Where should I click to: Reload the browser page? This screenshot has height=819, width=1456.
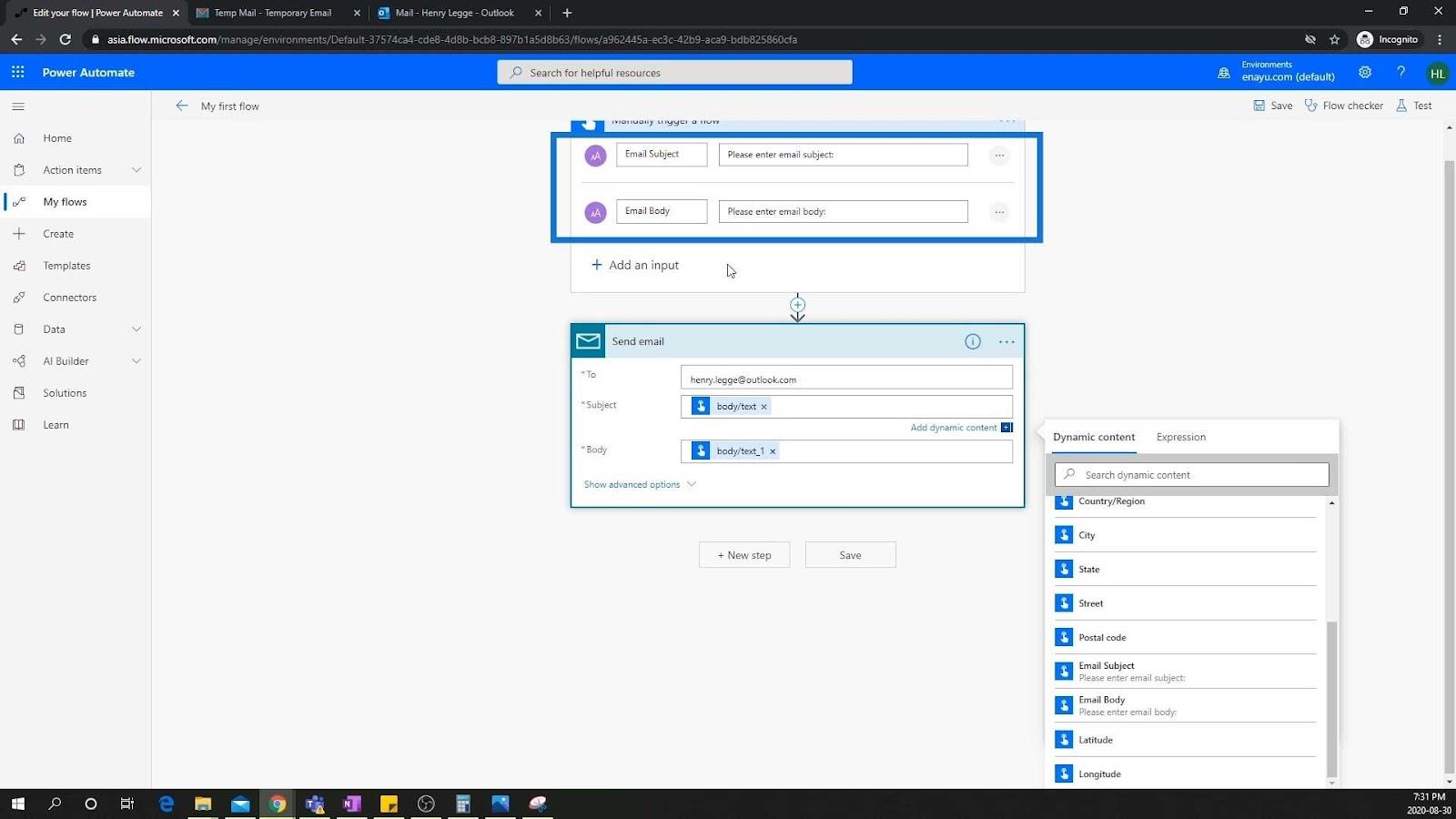tap(65, 39)
